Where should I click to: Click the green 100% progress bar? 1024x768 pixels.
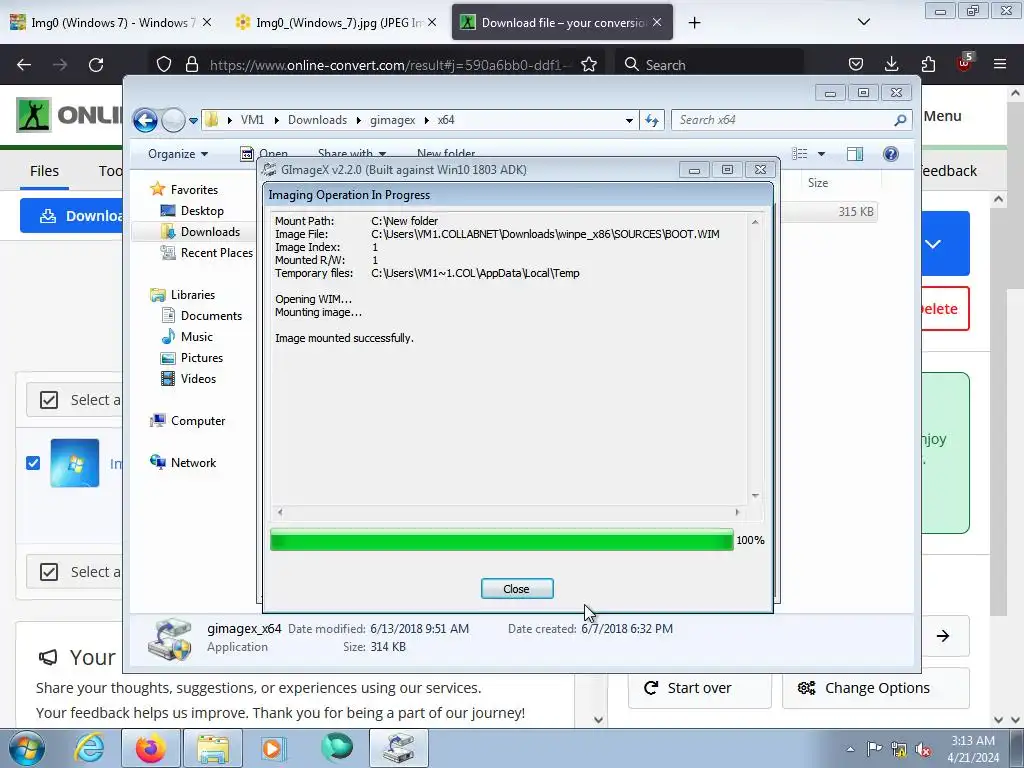tap(502, 540)
